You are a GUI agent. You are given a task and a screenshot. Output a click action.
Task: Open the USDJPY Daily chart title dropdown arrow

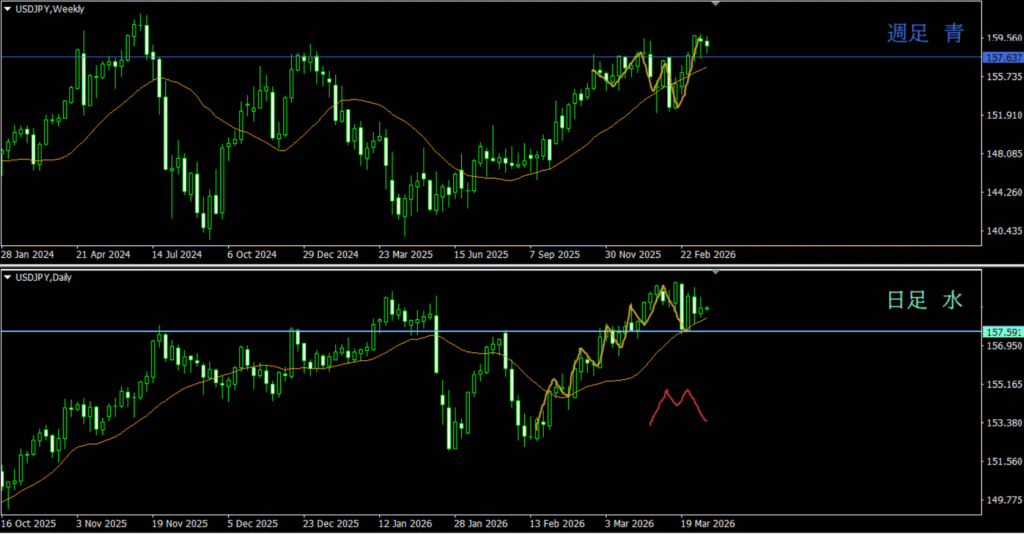(x=7, y=277)
